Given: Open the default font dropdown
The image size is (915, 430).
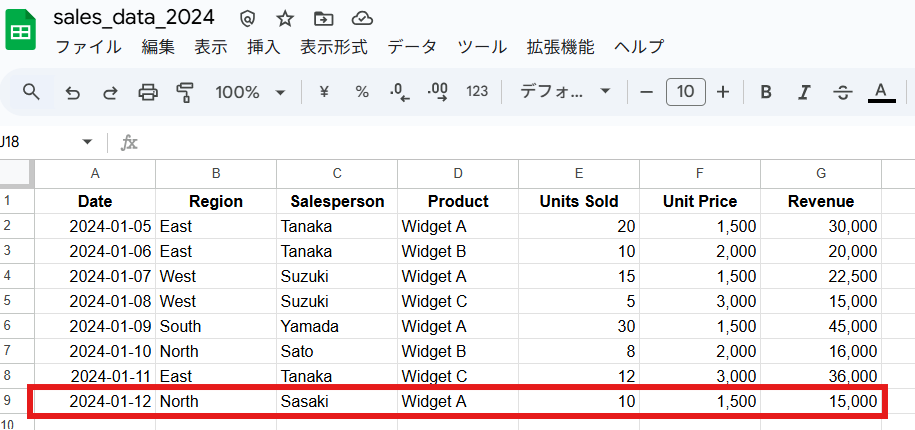Looking at the screenshot, I should pos(564,92).
